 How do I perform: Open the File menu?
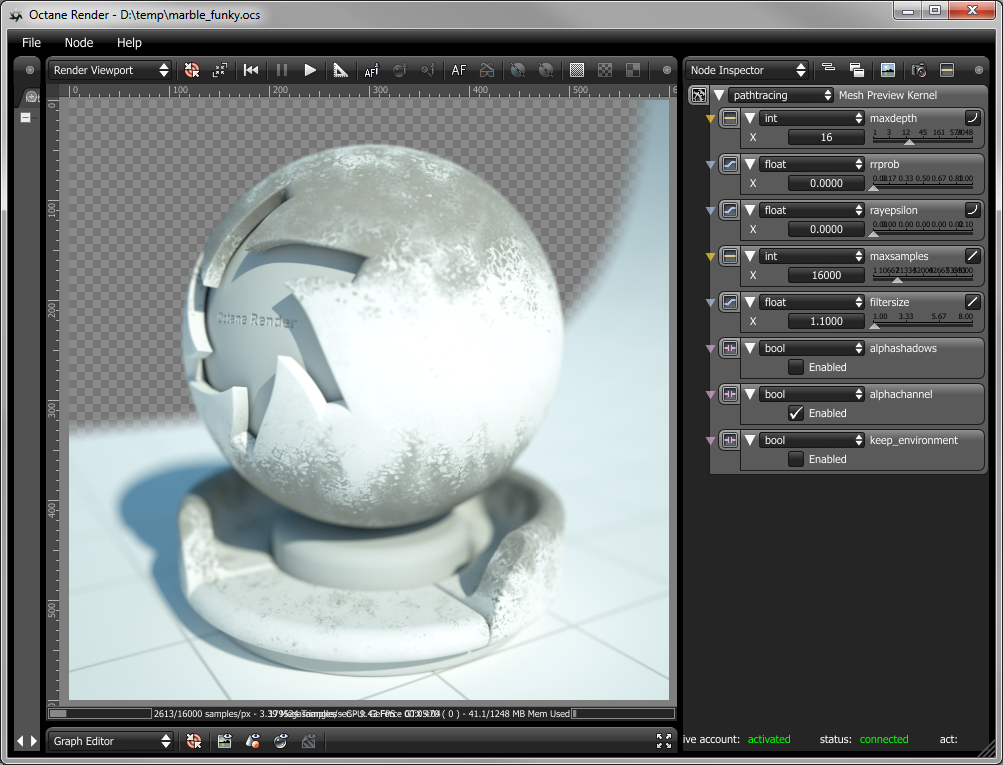(31, 42)
